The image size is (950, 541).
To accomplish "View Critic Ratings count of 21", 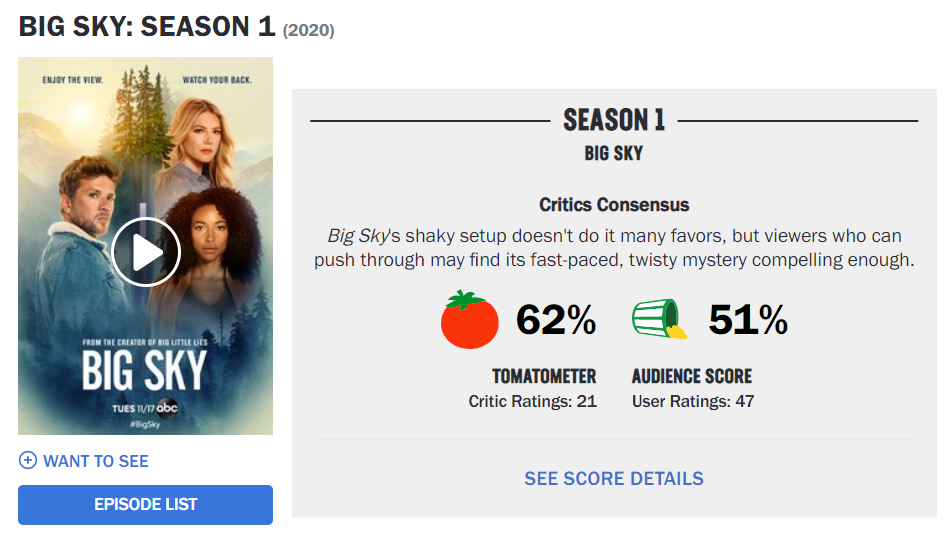I will [x=533, y=401].
